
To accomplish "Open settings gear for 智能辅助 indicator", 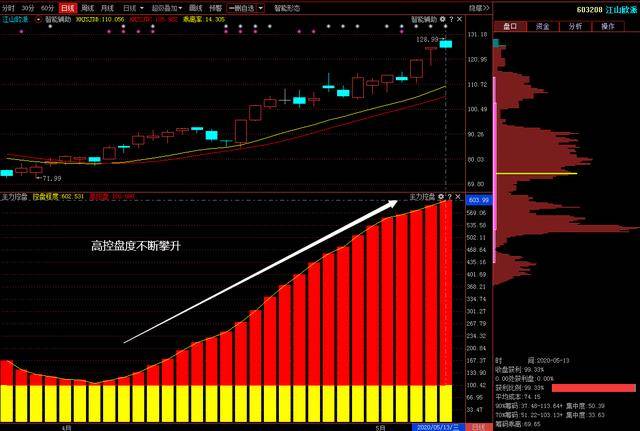I will point(442,19).
